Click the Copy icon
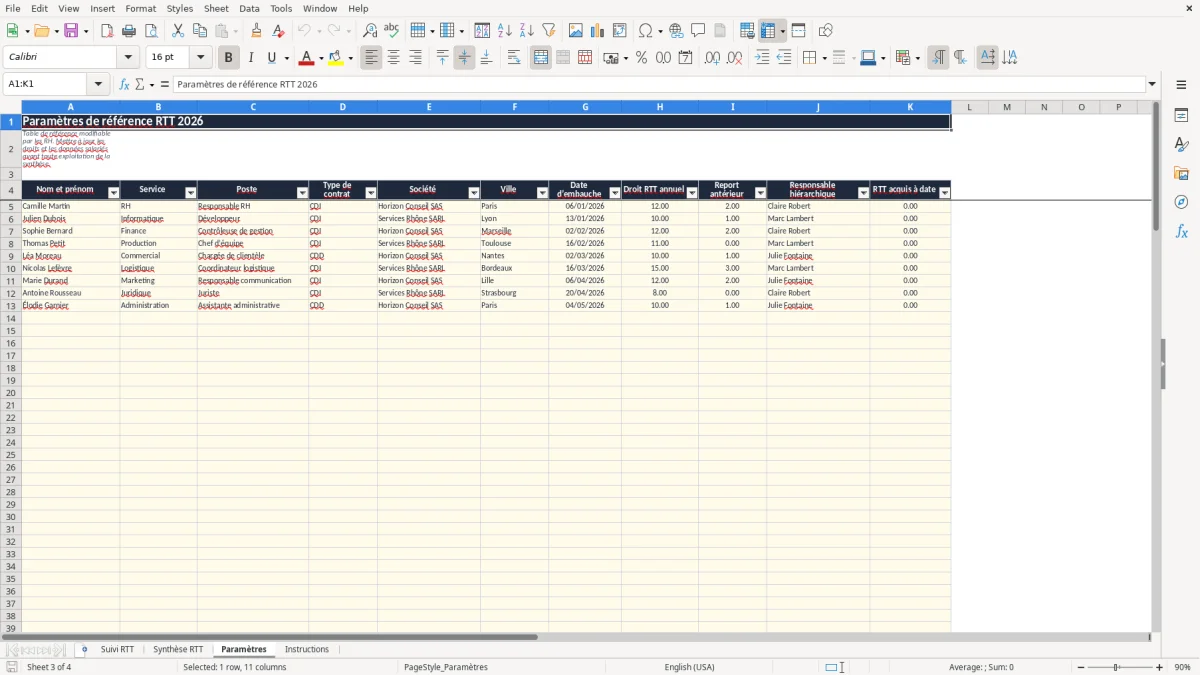 click(x=199, y=31)
